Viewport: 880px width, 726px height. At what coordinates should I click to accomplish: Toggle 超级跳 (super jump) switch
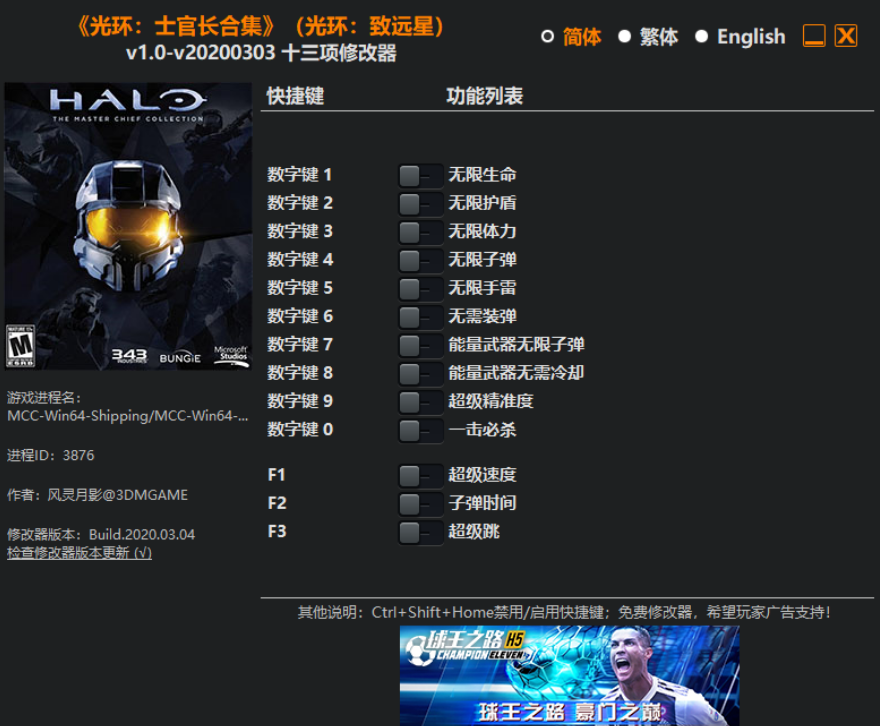tap(420, 532)
